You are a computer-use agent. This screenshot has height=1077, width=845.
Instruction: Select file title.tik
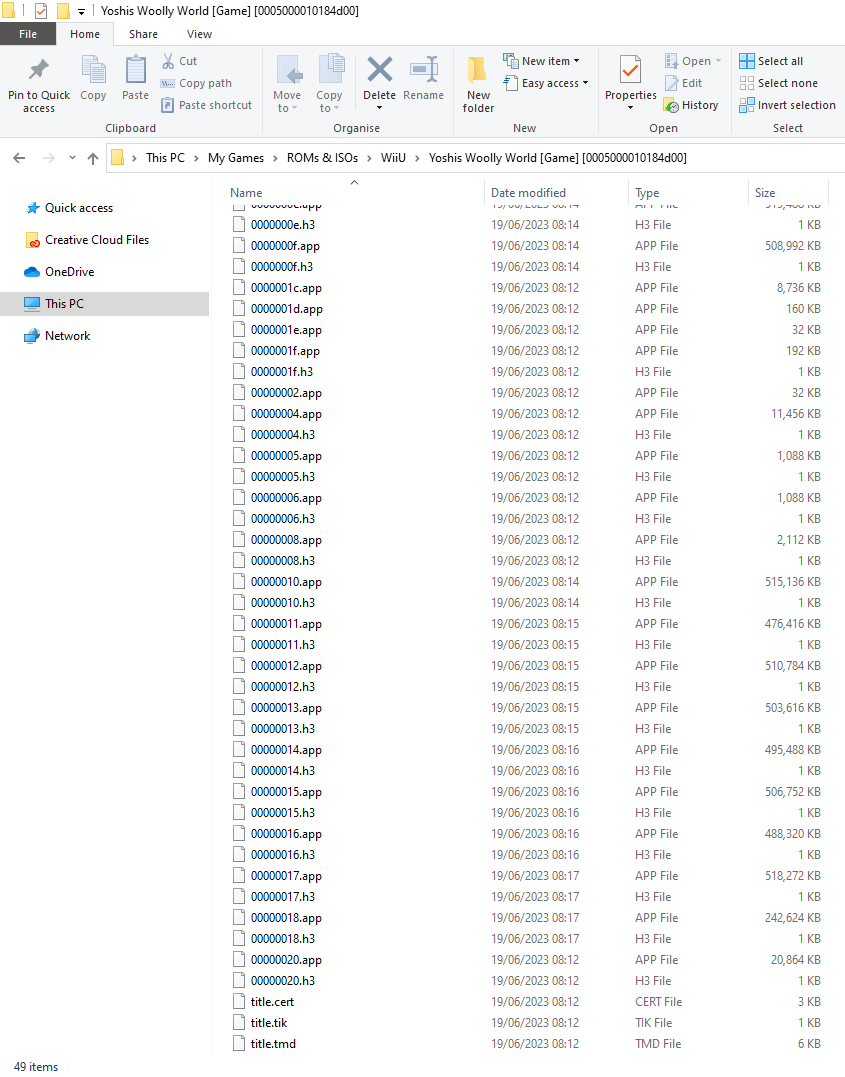269,1023
